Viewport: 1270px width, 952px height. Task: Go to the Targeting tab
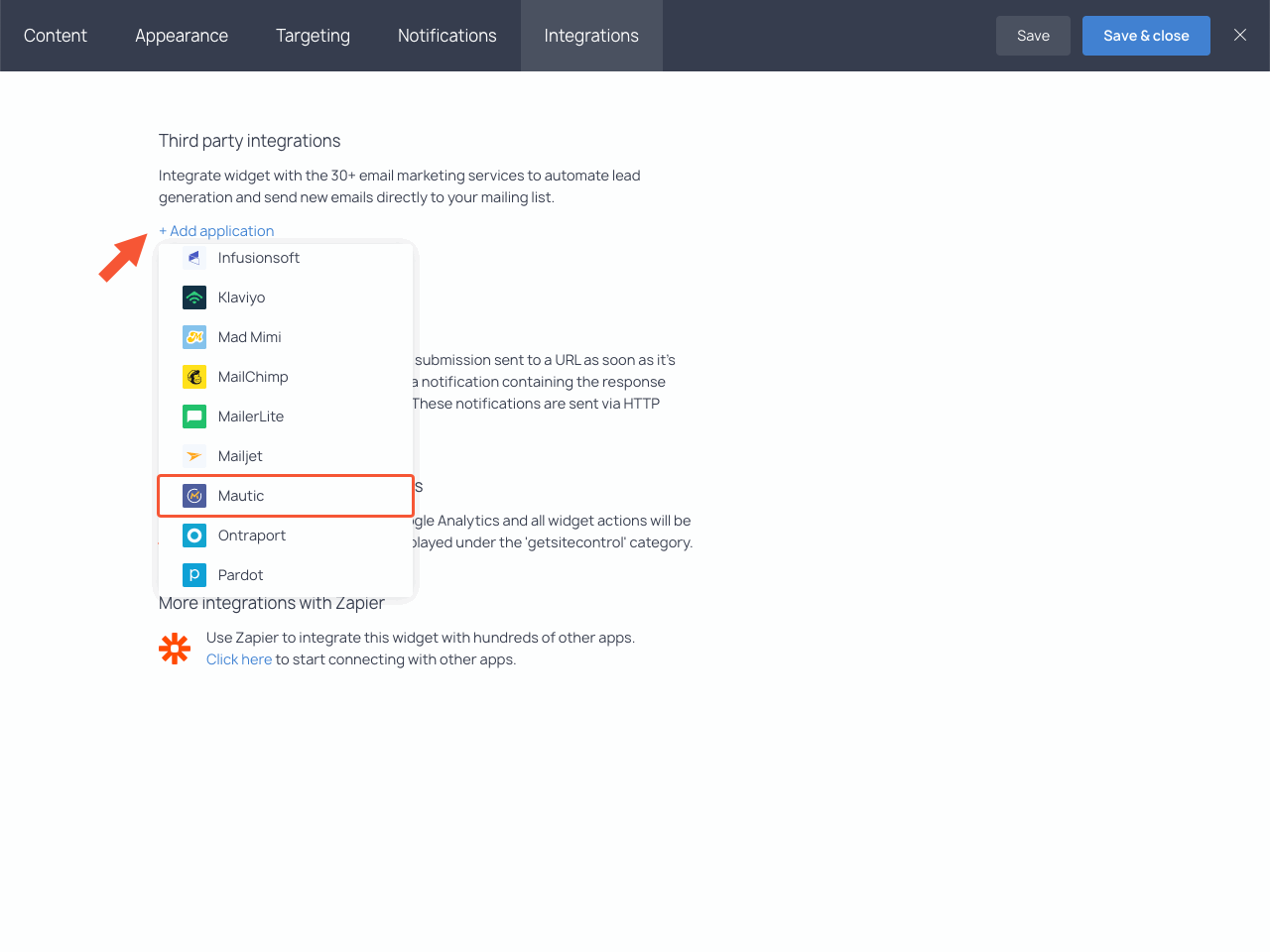click(313, 36)
